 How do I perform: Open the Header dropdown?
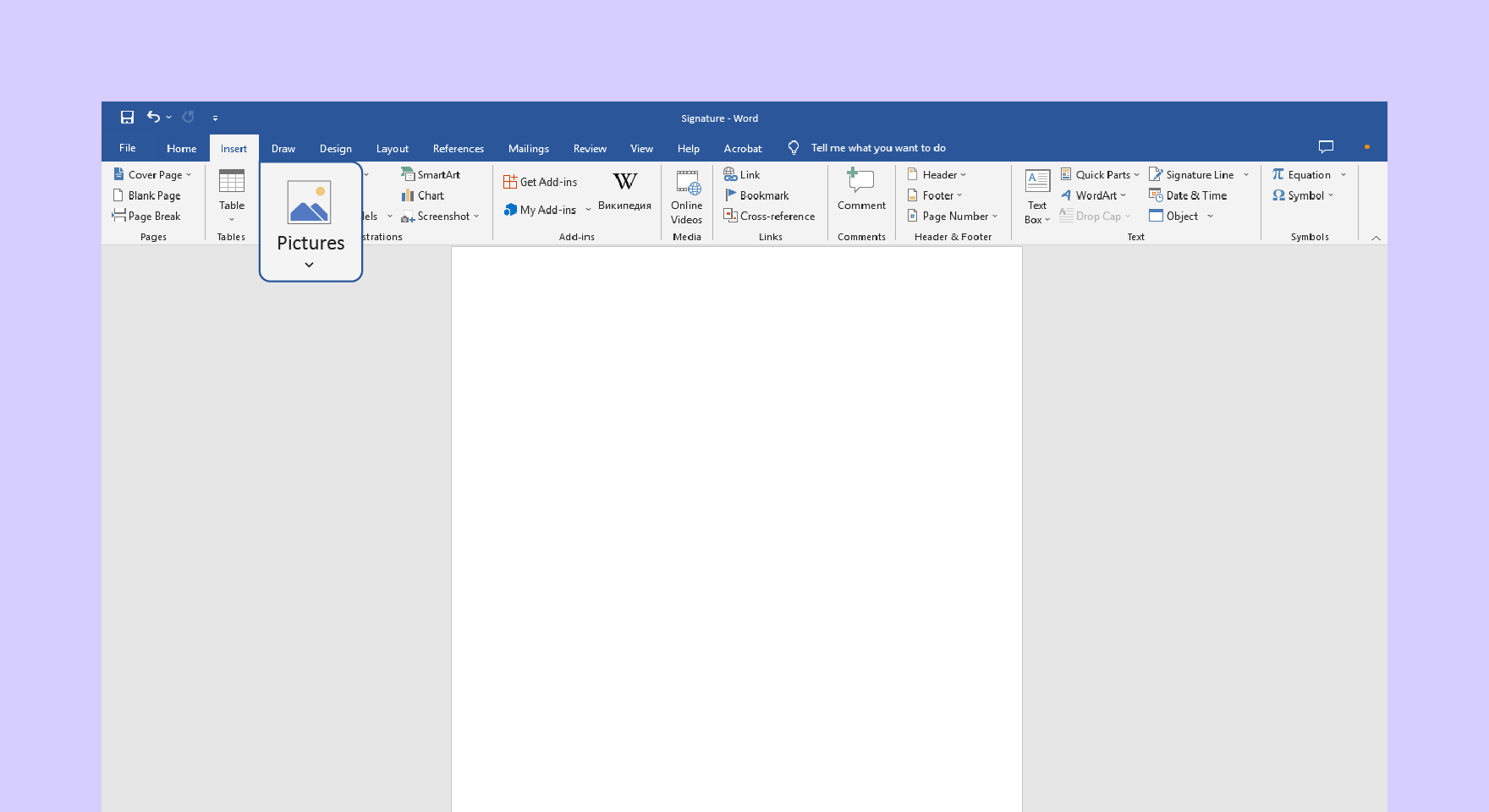point(937,174)
